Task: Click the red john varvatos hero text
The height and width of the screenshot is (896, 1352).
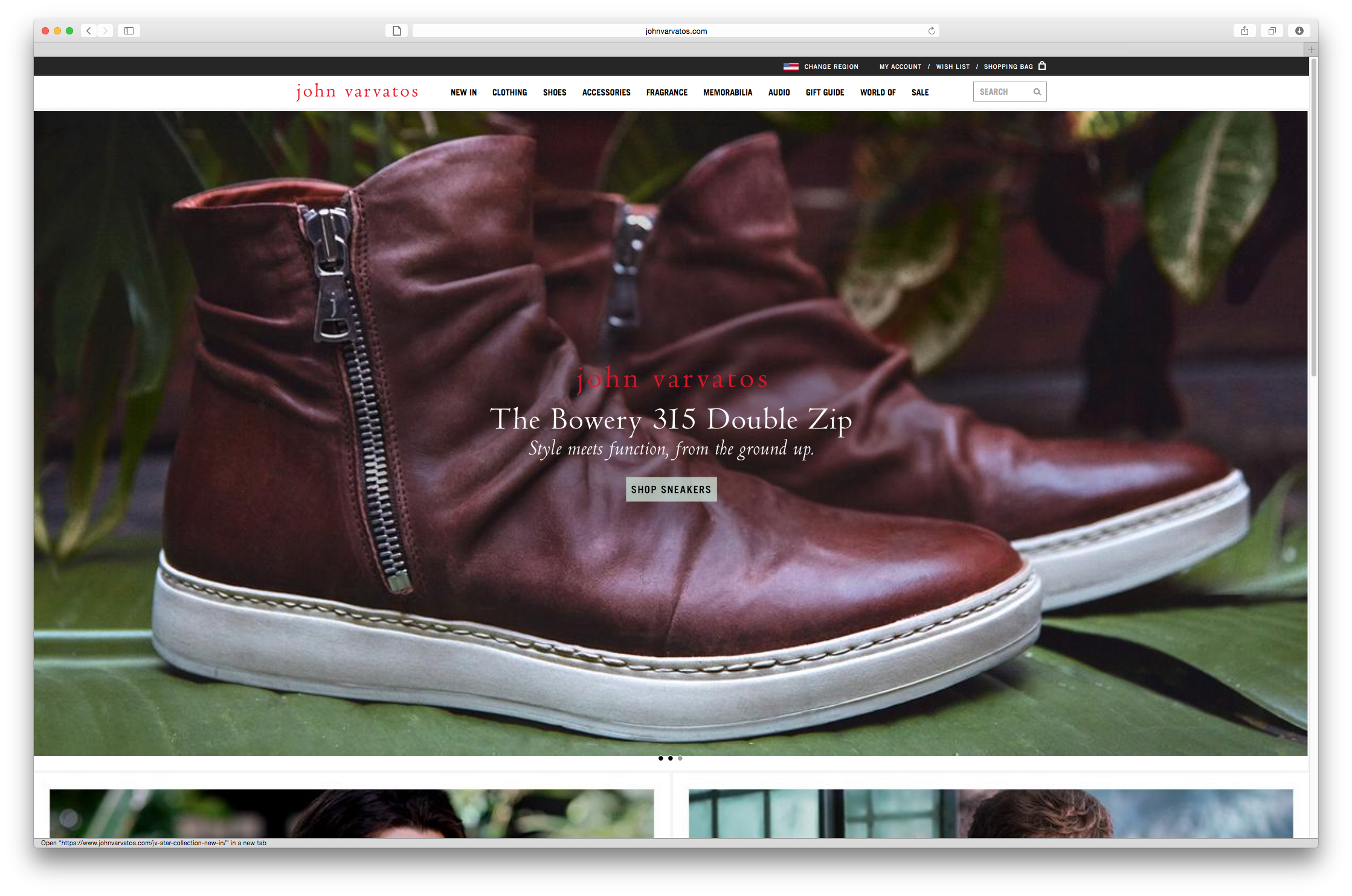Action: coord(672,379)
